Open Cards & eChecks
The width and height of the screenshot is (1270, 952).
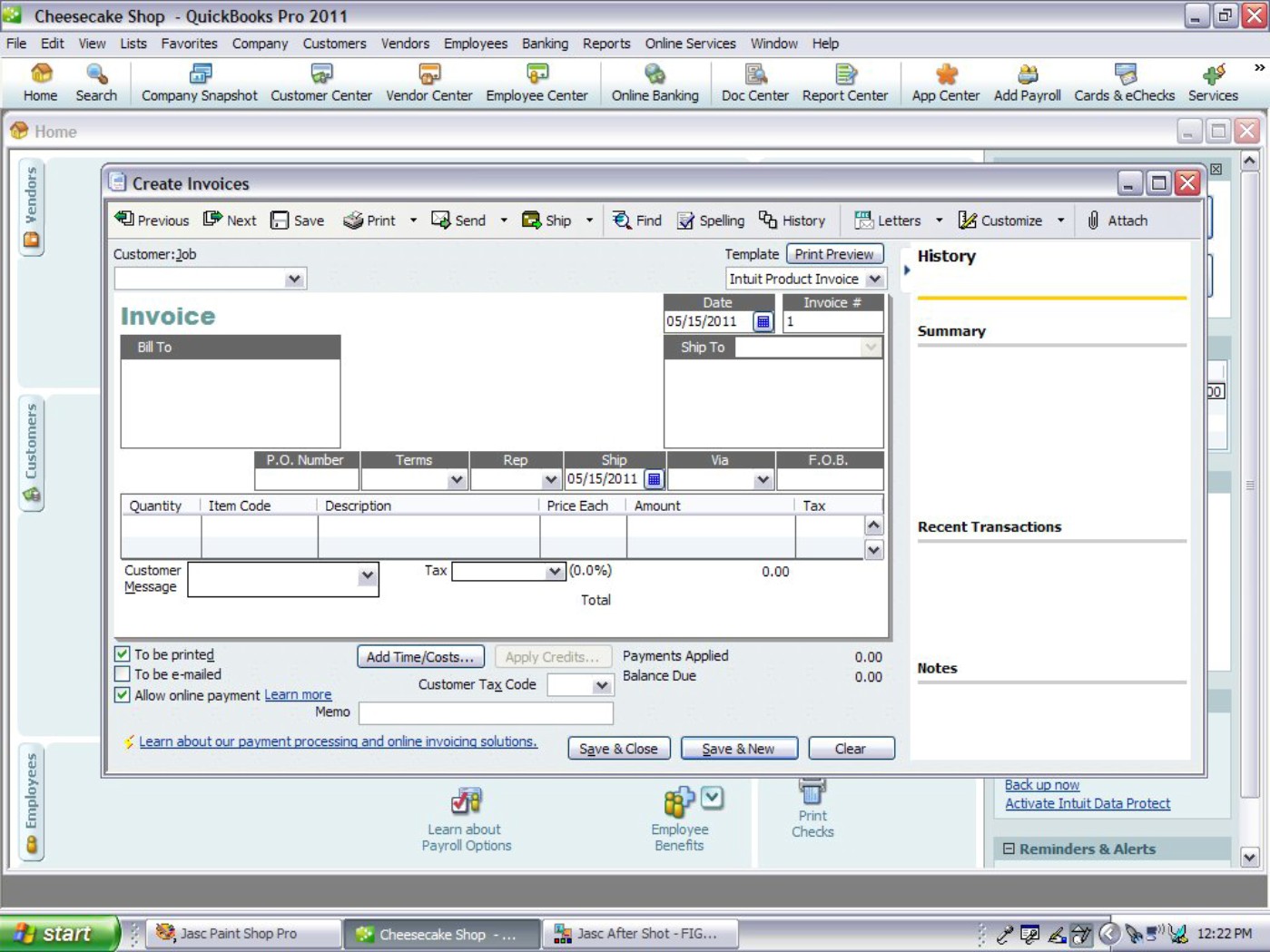[1124, 83]
